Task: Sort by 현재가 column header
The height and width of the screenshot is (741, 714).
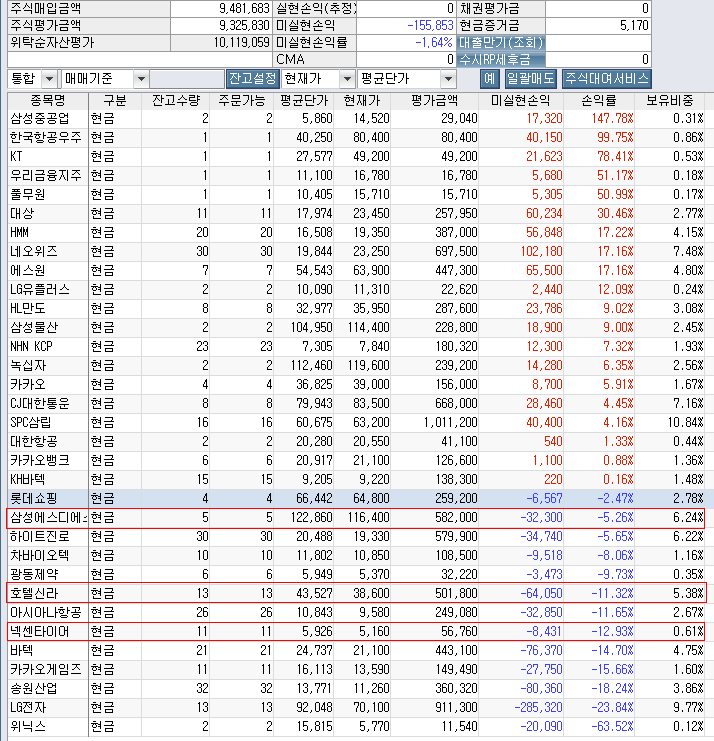Action: pyautogui.click(x=362, y=101)
